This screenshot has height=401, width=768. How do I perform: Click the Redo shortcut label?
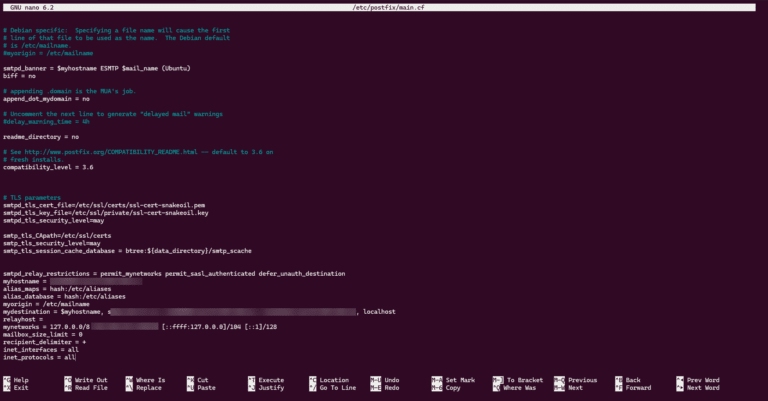click(x=392, y=388)
